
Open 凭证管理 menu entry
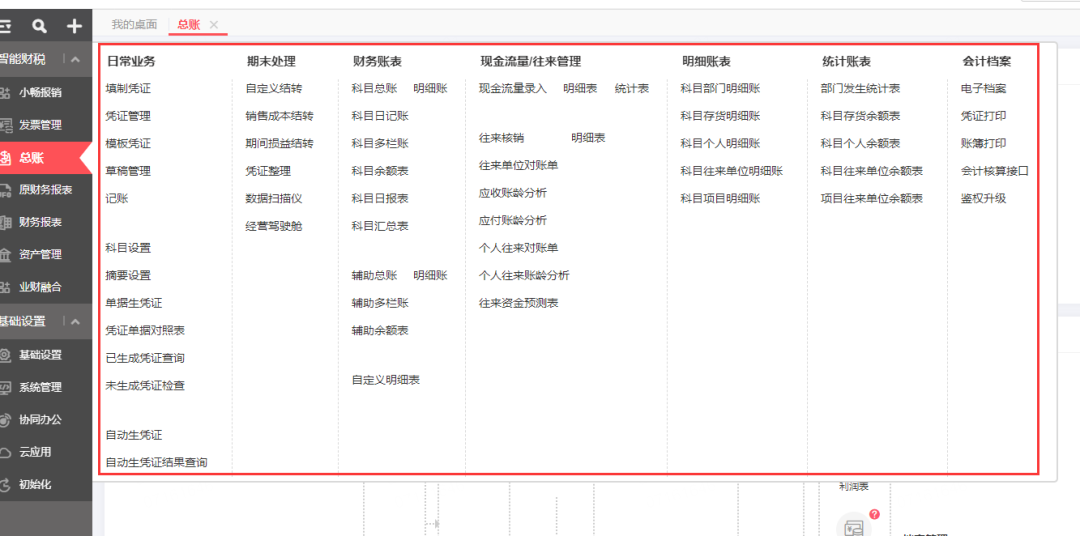pyautogui.click(x=128, y=116)
